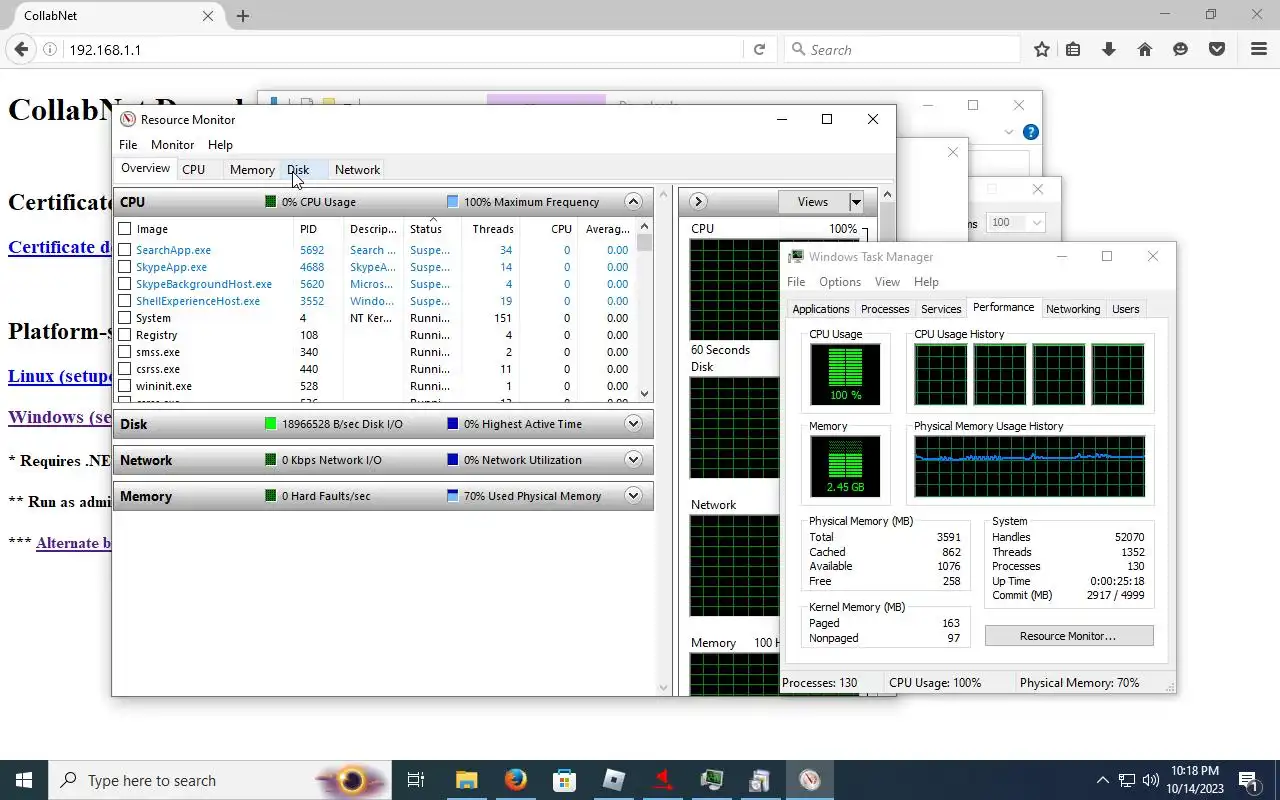Tick the csrss.exe process checkbox
This screenshot has width=1280, height=800.
coord(125,369)
